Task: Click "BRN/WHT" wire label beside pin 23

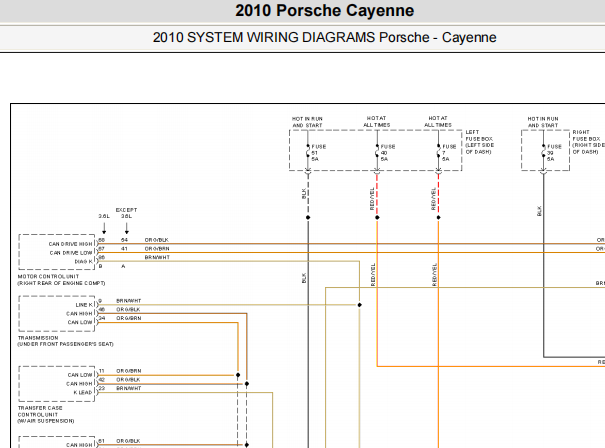Action: tap(128, 388)
